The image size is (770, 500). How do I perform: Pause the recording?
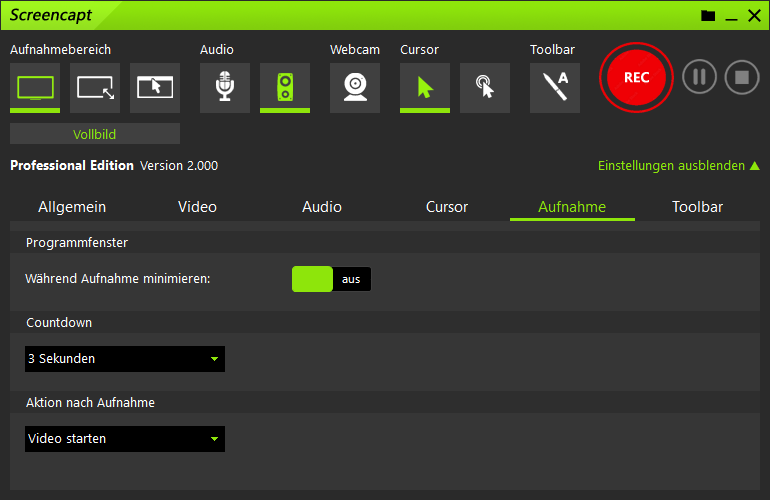point(699,78)
